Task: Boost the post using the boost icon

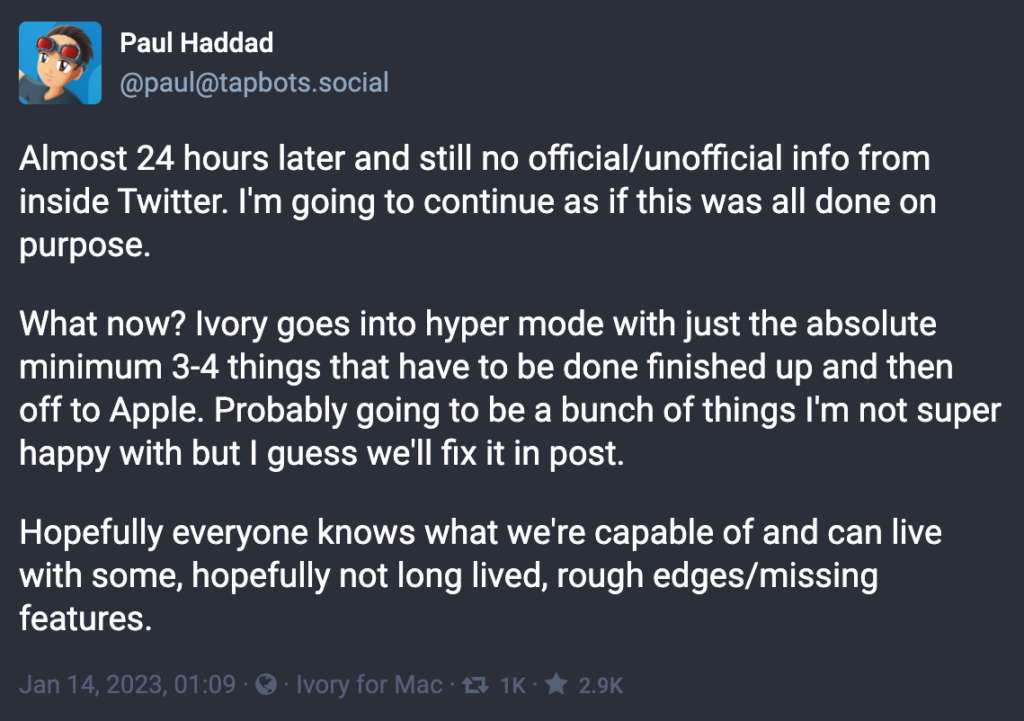Action: (475, 684)
